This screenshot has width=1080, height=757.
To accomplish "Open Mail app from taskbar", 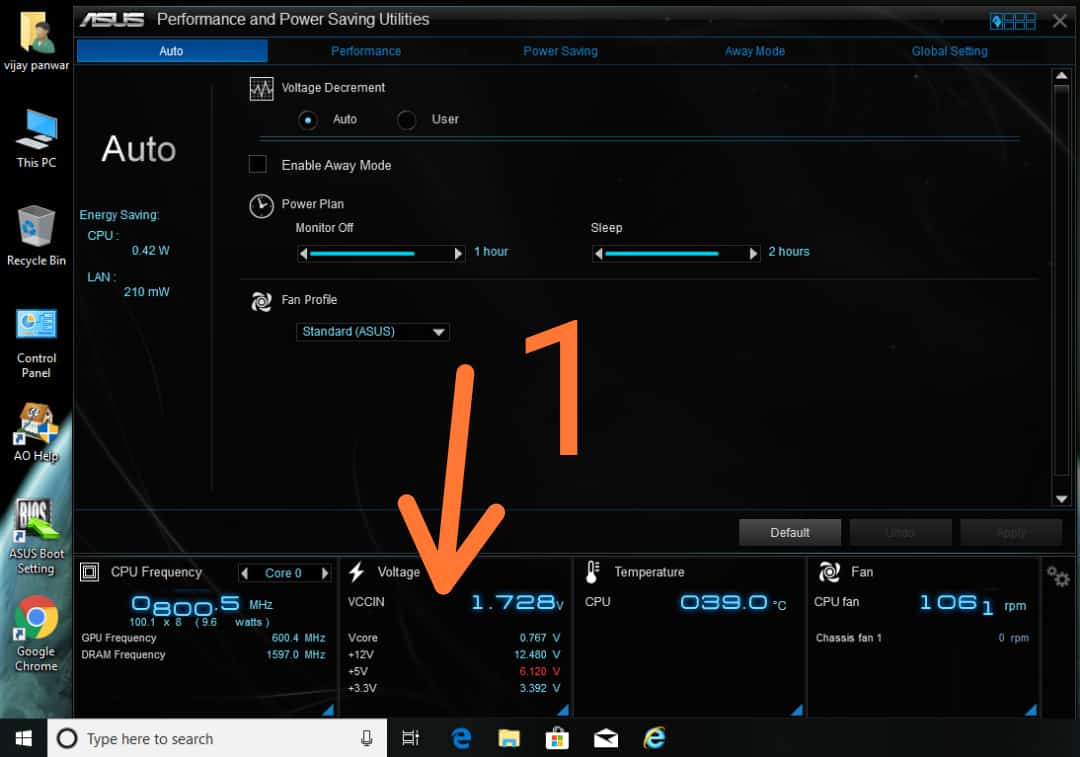I will tap(606, 738).
